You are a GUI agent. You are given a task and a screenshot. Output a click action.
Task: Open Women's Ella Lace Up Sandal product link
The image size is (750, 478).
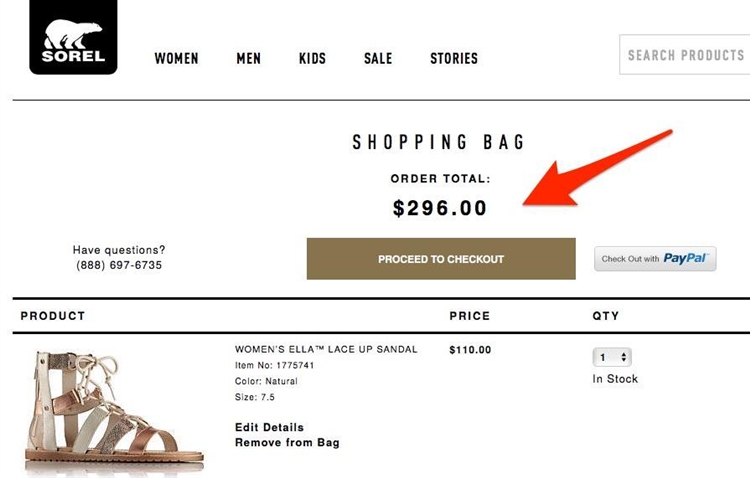[326, 349]
